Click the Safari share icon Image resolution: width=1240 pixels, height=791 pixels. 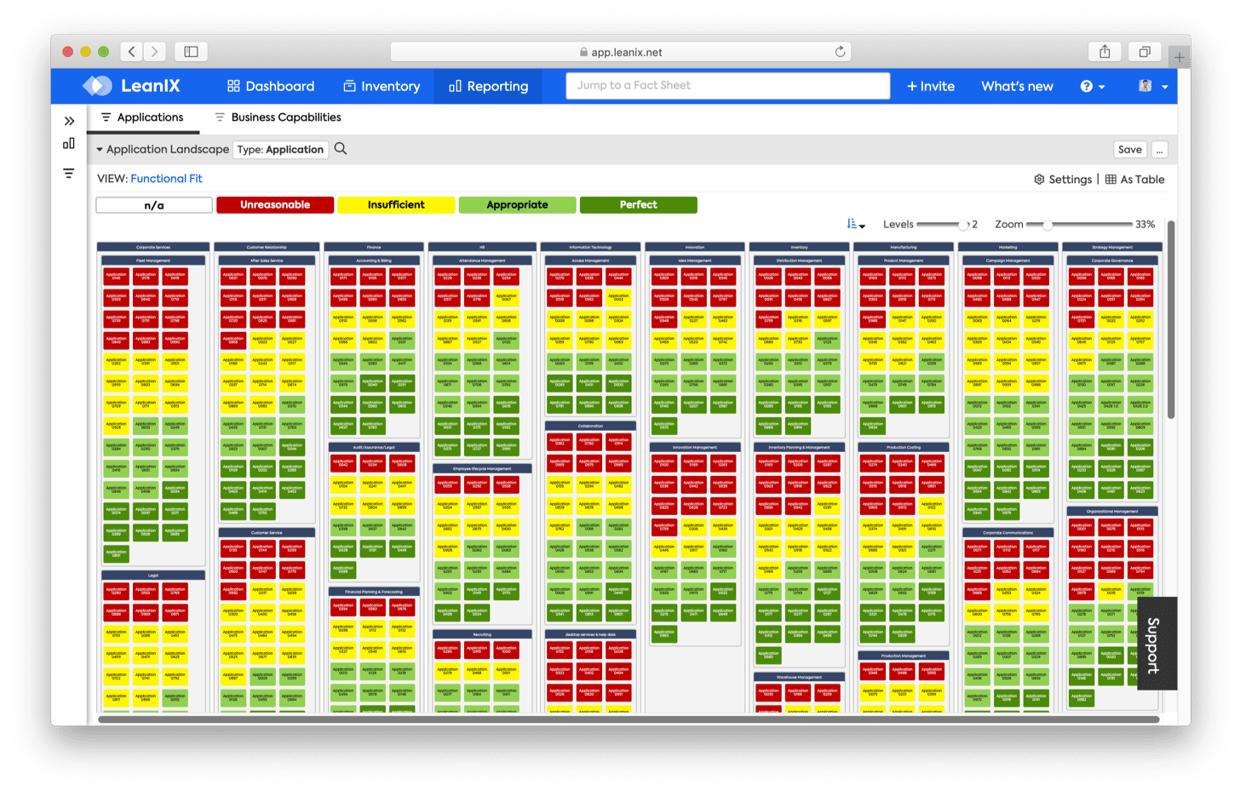tap(1105, 52)
